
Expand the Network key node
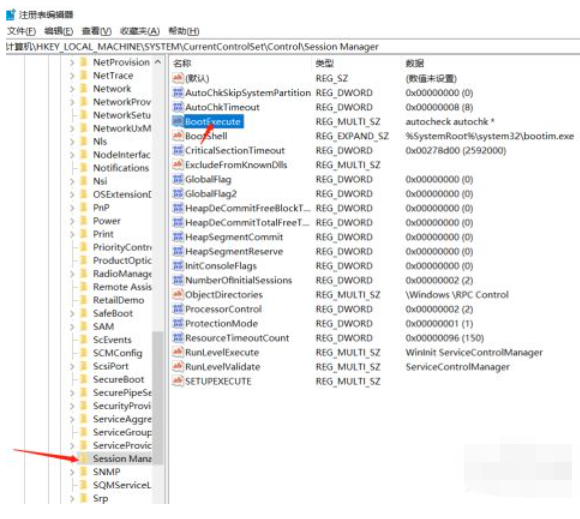click(x=72, y=89)
